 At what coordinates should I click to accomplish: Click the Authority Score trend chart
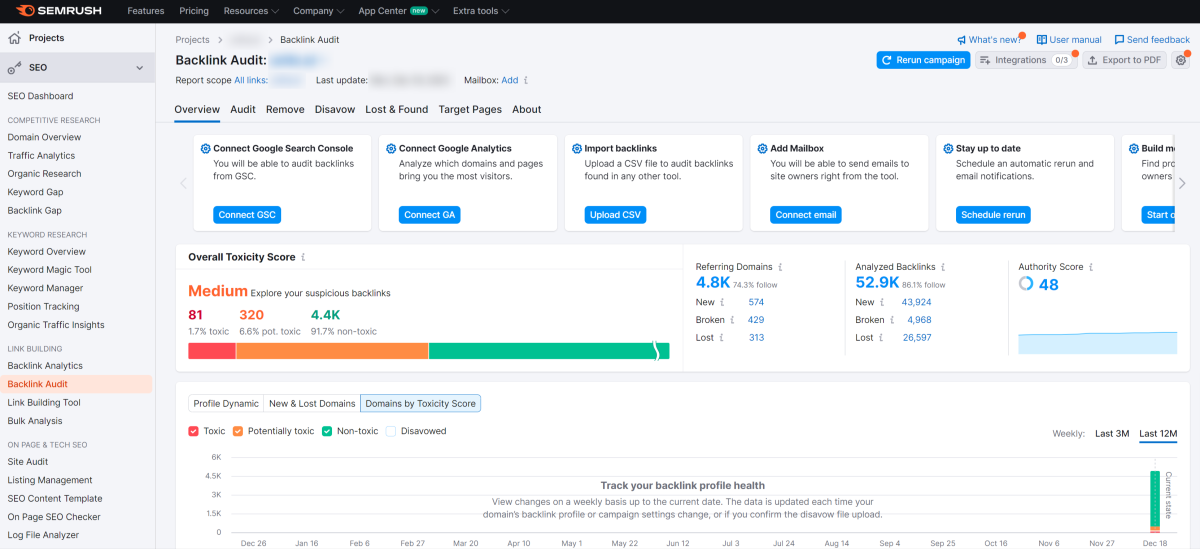click(1098, 342)
